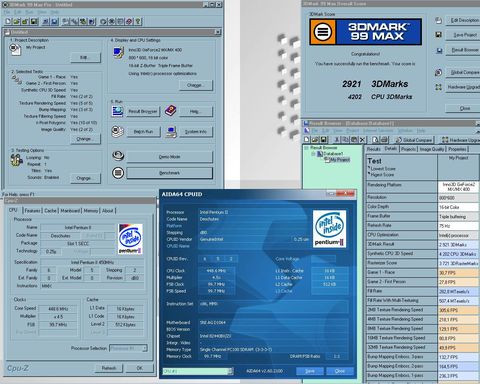480x384 pixels.
Task: Open the About tab in CPU-Z
Action: point(108,211)
